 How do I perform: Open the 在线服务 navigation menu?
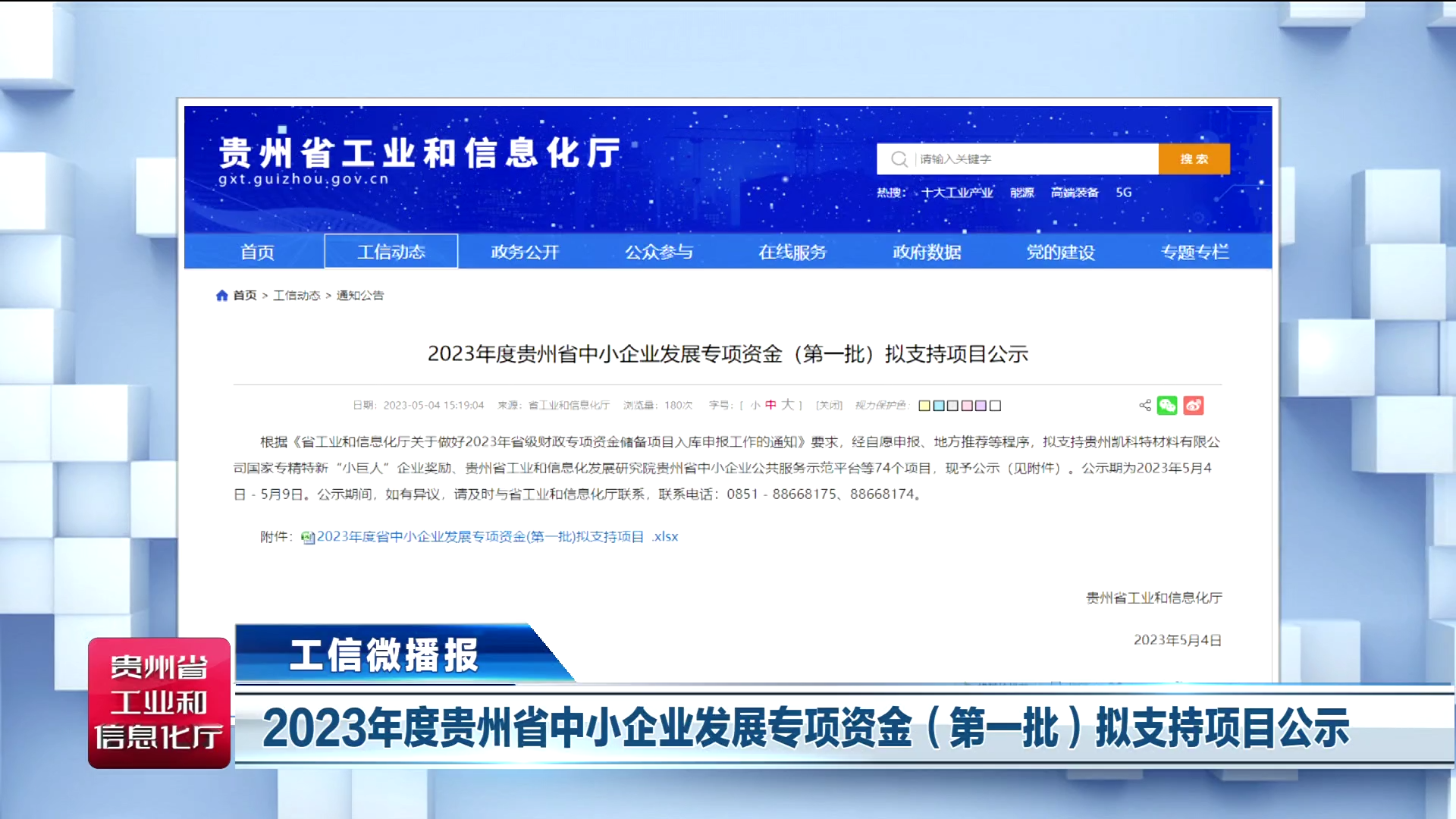[792, 252]
